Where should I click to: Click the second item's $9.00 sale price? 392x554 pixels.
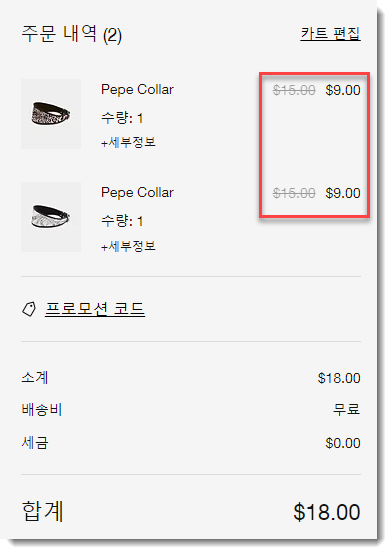click(343, 193)
